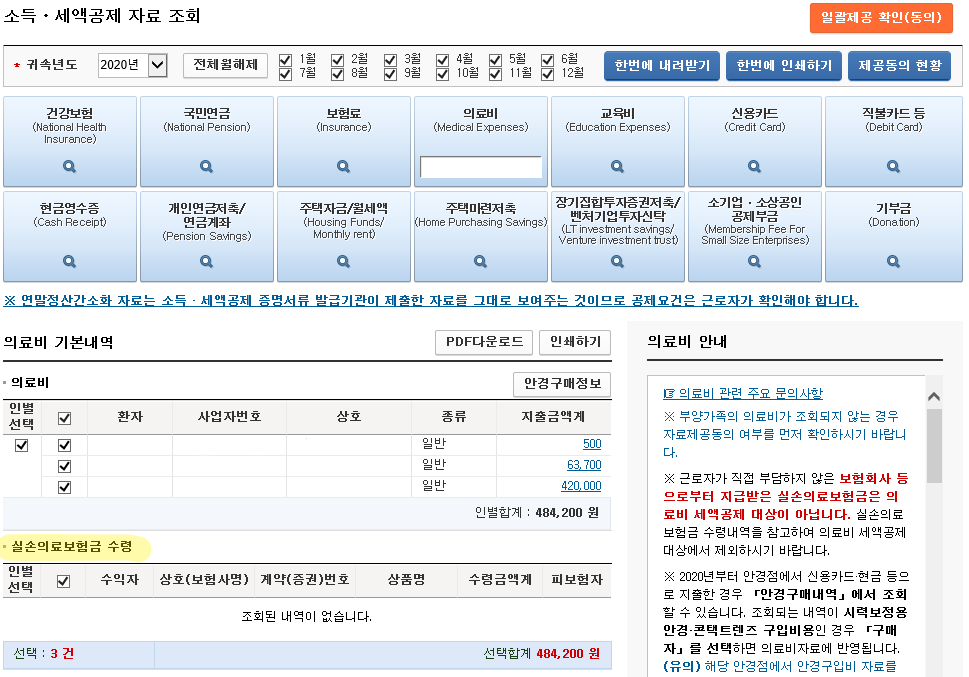The width and height of the screenshot is (969, 677).
Task: Click magnifier icon under 직불카드 등 tile
Action: point(894,166)
